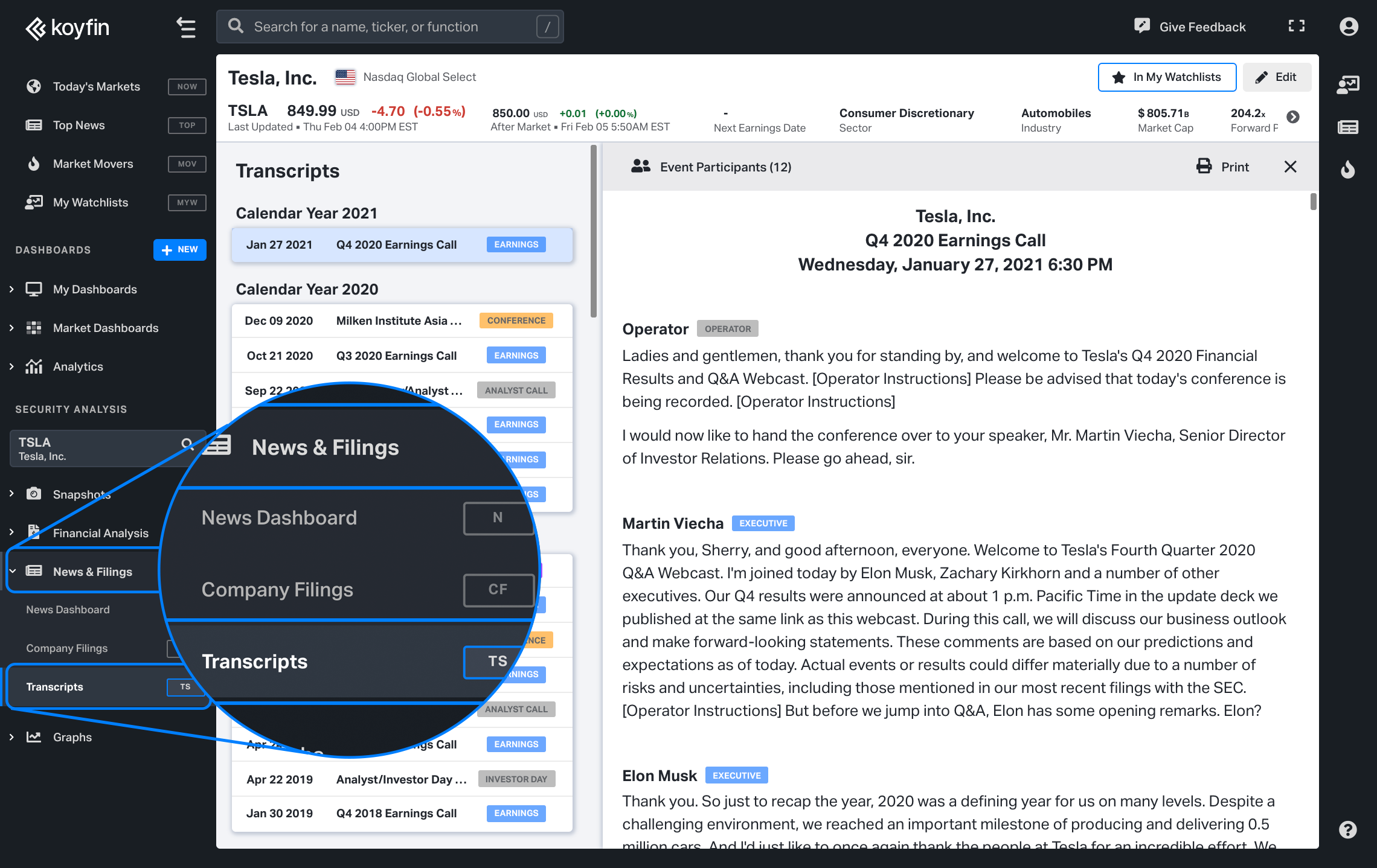Screen dimensions: 1377x868
Task: Open Event Participants (12) list
Action: 725,167
